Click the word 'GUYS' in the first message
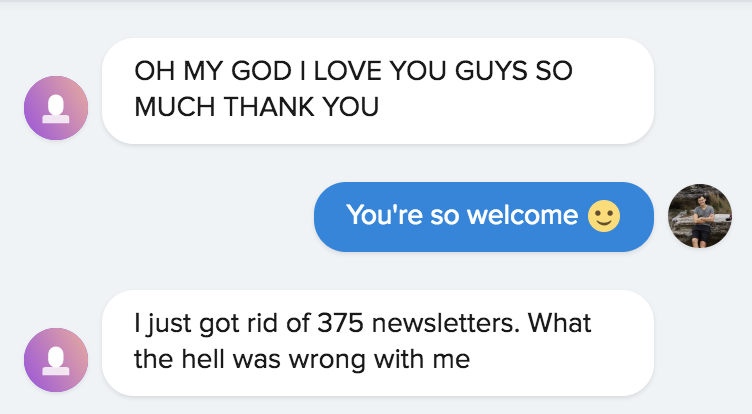The width and height of the screenshot is (752, 414). tap(491, 71)
